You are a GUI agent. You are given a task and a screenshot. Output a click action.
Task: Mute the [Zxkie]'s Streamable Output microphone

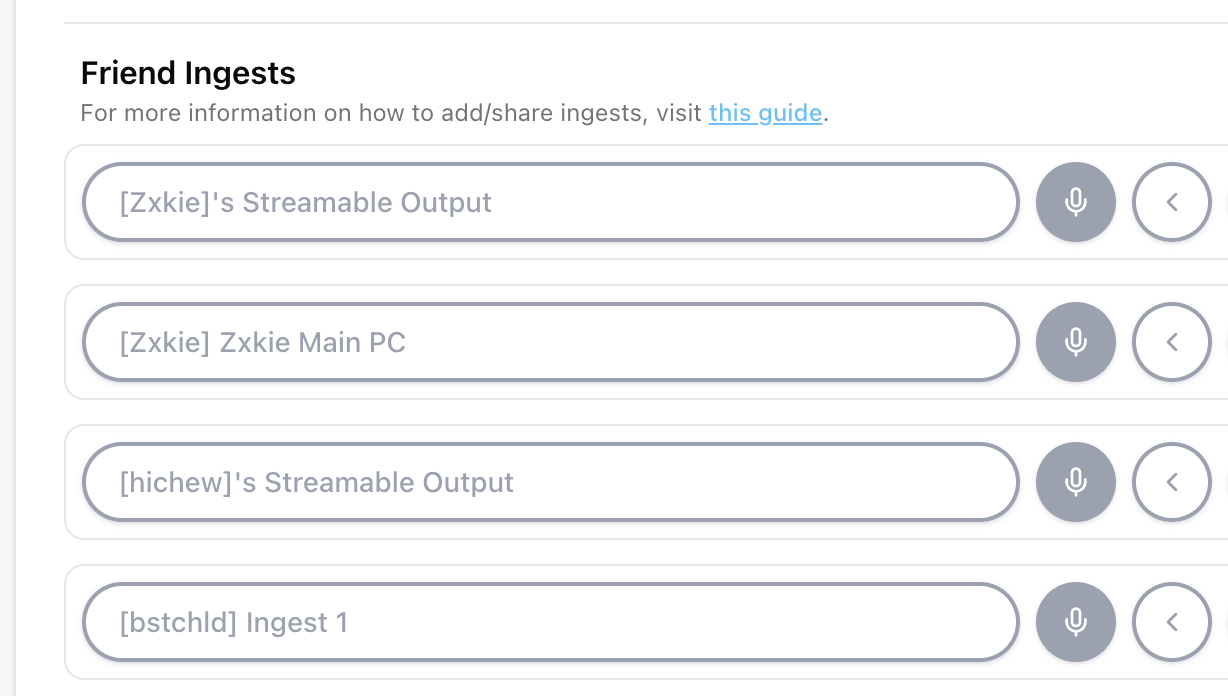1075,202
